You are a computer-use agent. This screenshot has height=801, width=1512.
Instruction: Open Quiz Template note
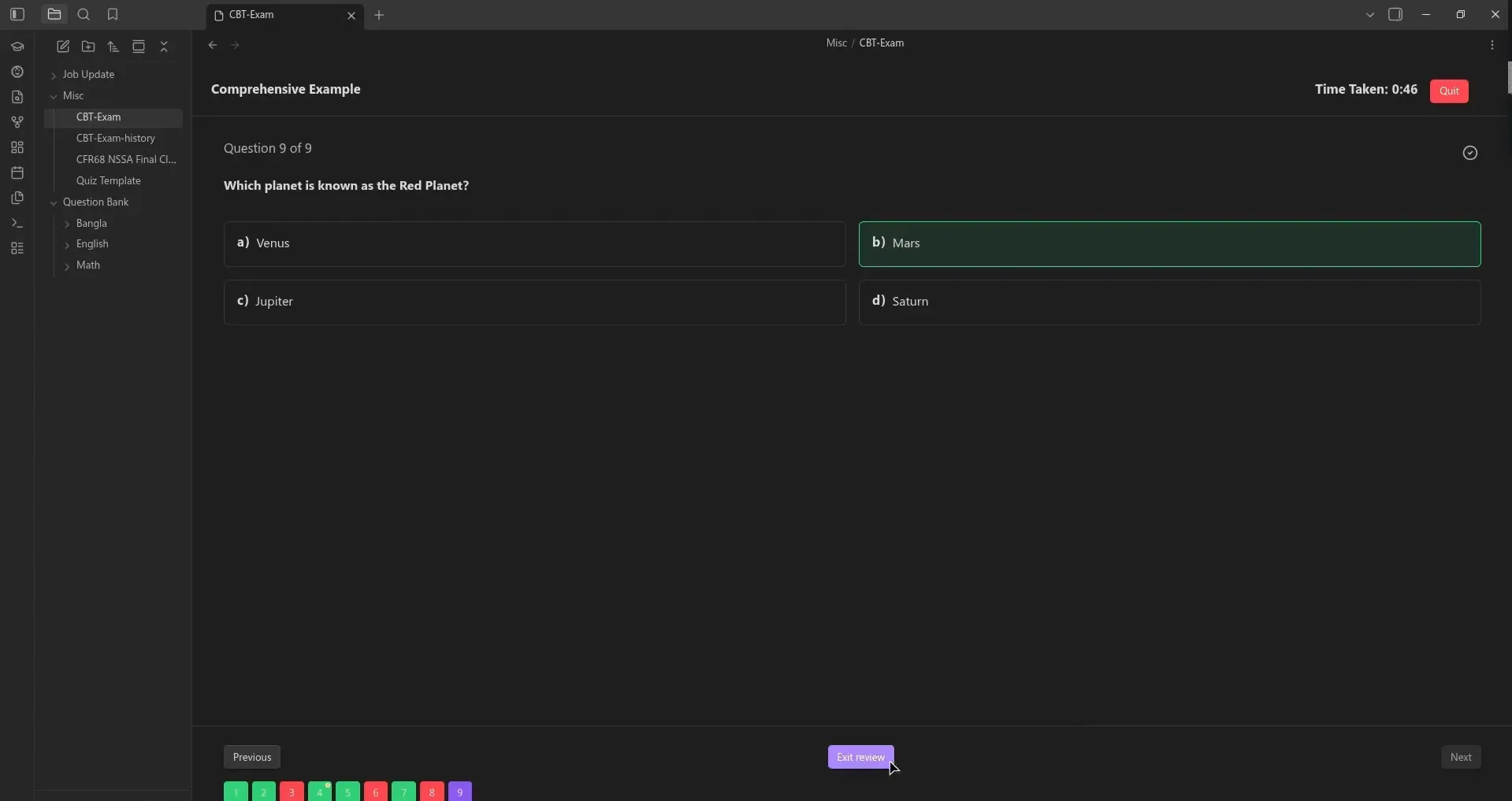(x=109, y=180)
